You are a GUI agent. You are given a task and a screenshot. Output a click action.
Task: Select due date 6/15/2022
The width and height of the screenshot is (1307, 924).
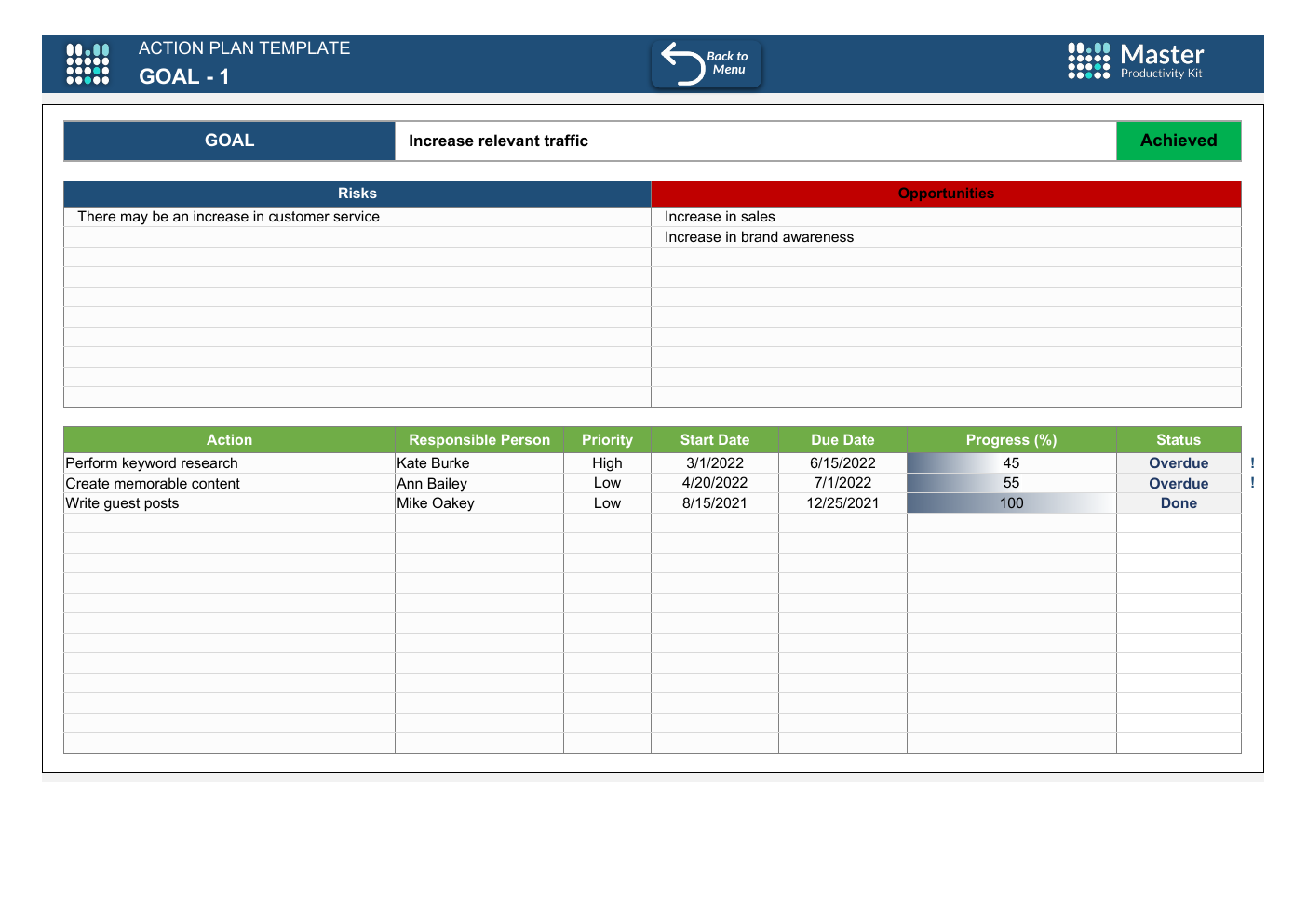point(842,463)
